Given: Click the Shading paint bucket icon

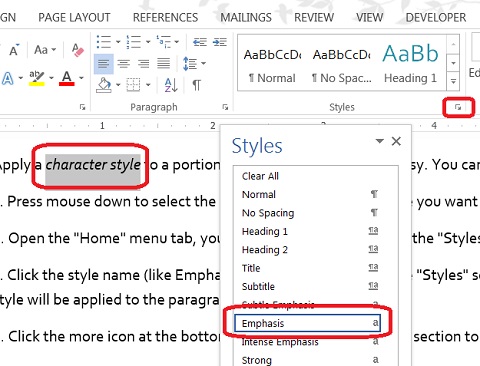Looking at the screenshot, I should (104, 85).
